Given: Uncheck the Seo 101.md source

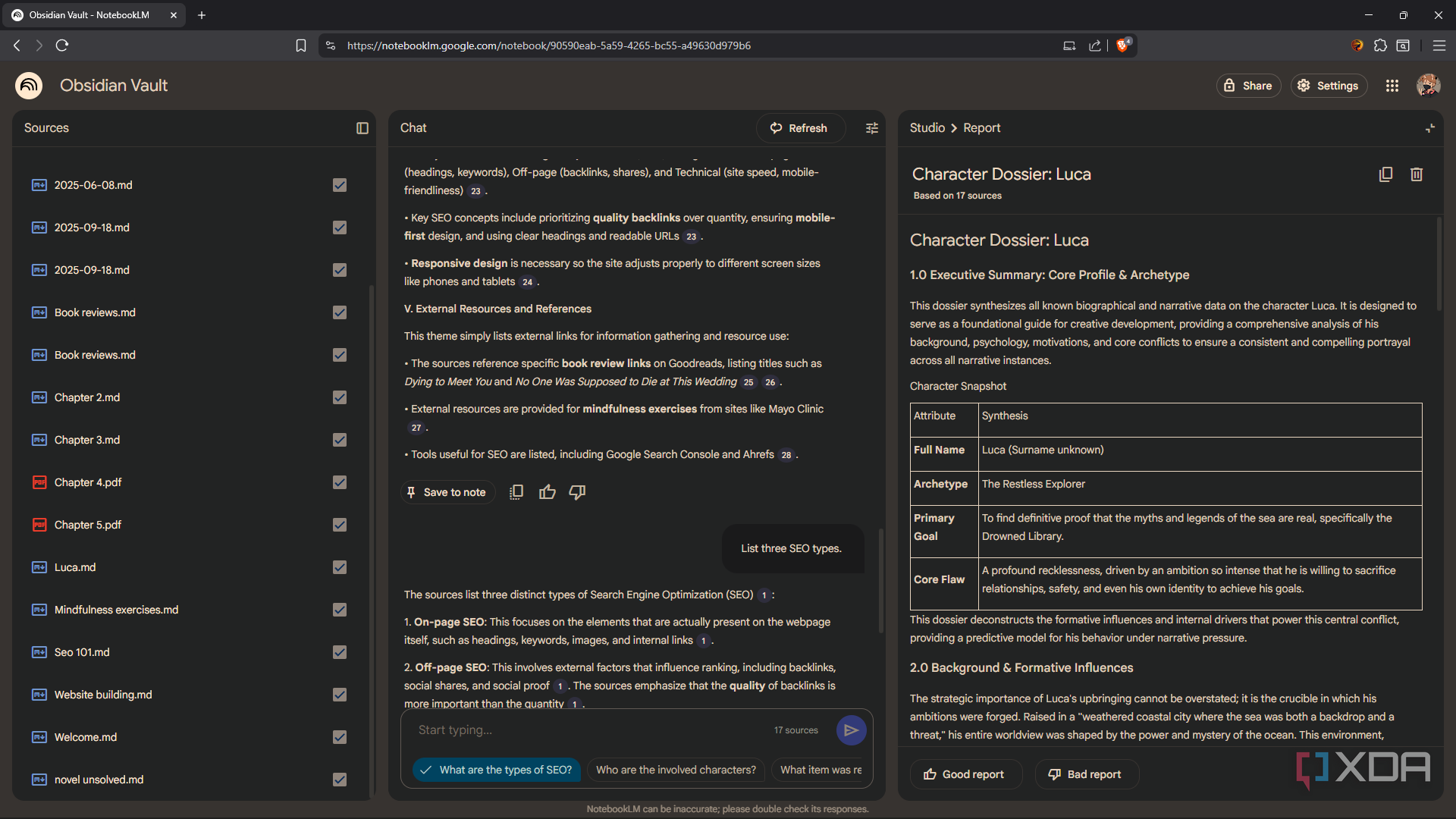Looking at the screenshot, I should pos(340,652).
